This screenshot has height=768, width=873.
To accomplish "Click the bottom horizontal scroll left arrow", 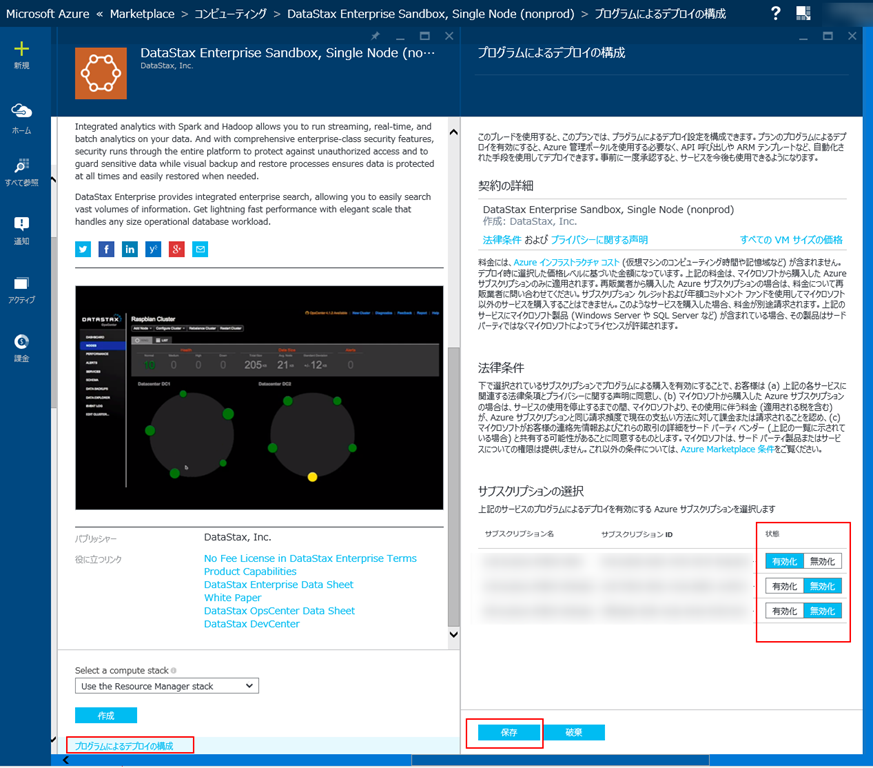I will [66, 760].
